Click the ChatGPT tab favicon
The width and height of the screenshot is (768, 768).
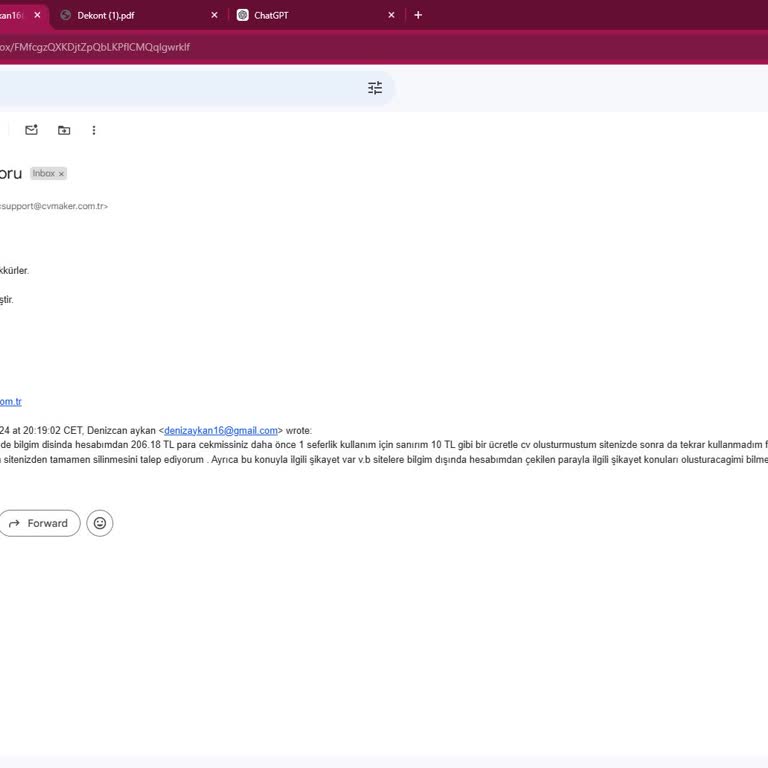pyautogui.click(x=242, y=15)
